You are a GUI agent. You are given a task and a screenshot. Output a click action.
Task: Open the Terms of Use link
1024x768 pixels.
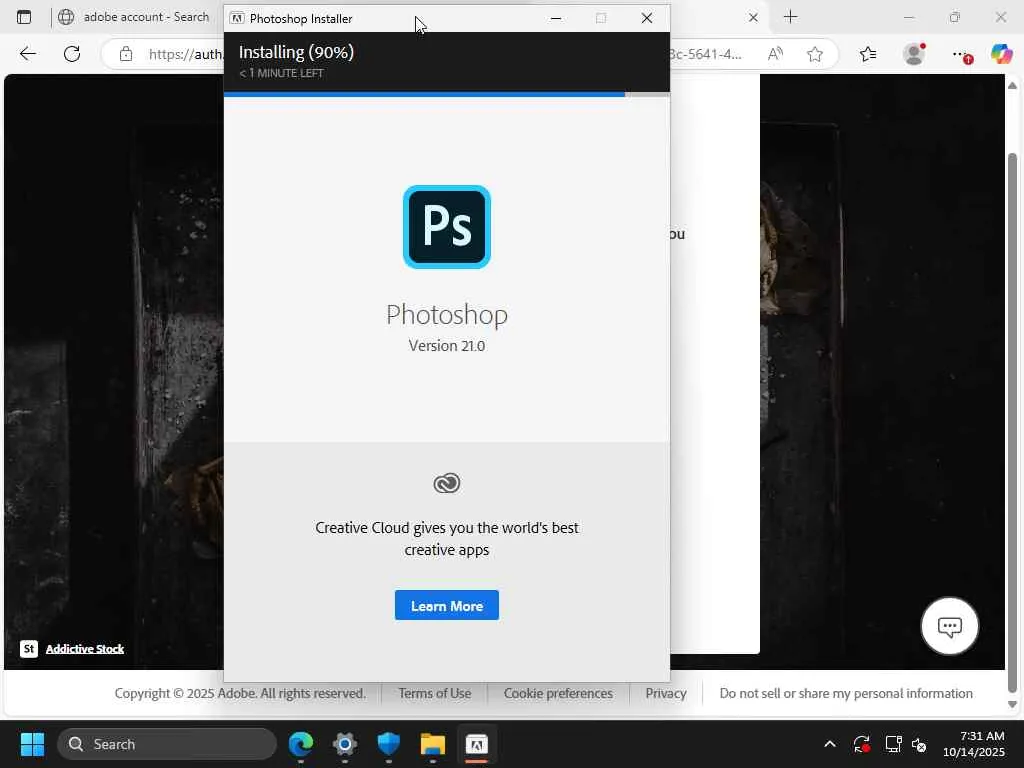point(434,693)
